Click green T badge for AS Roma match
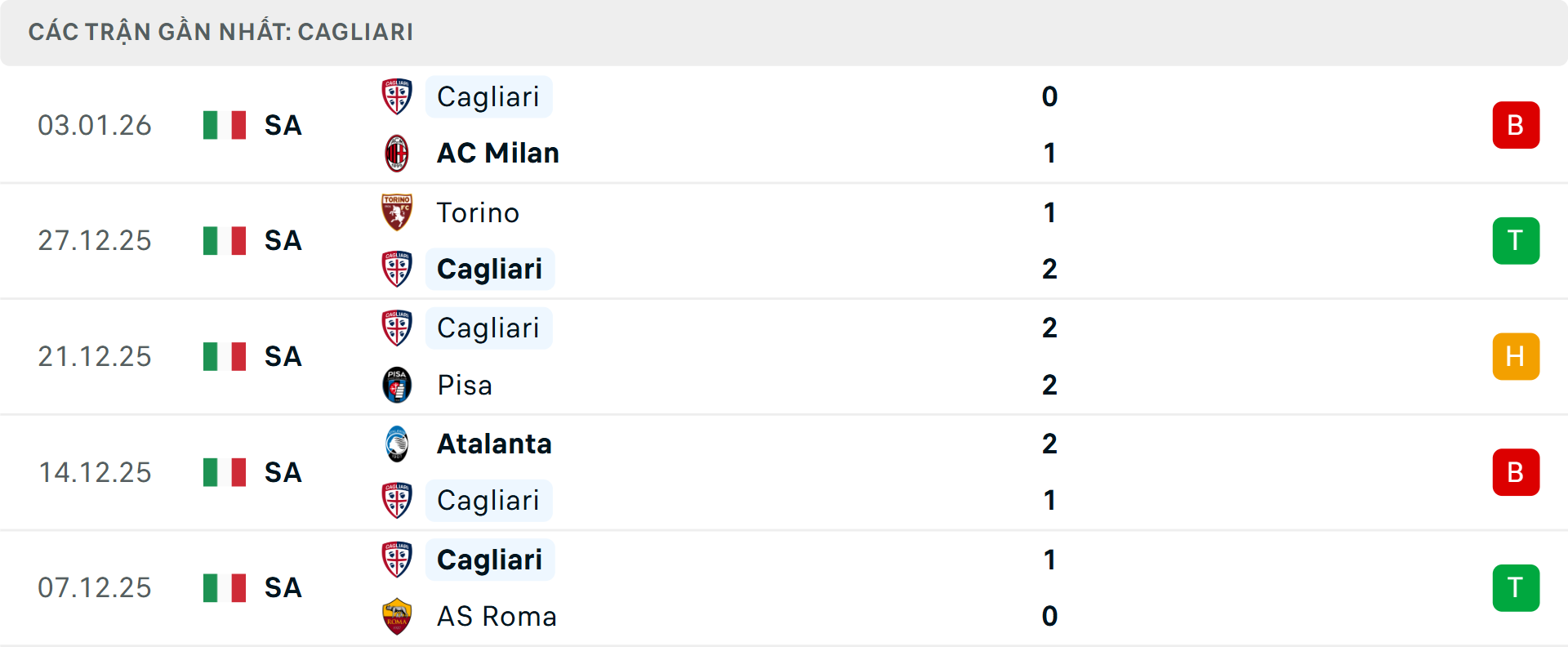Viewport: 1568px width, 647px height. 1516,588
